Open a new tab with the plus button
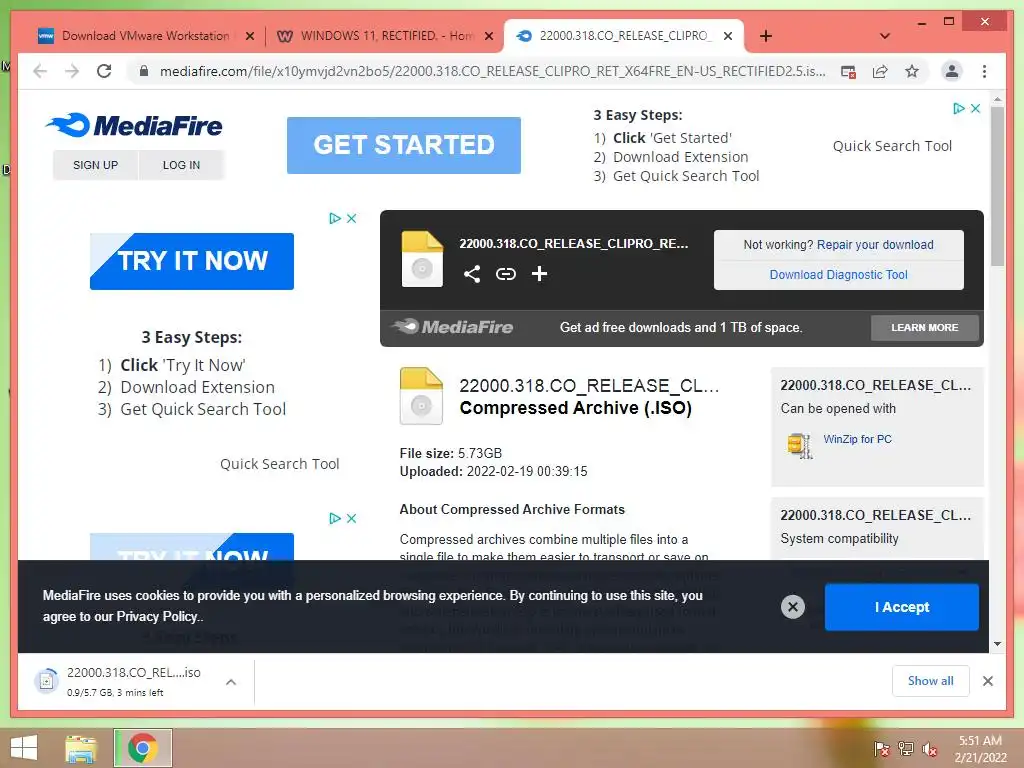Screen dimensions: 1024x768 766,36
